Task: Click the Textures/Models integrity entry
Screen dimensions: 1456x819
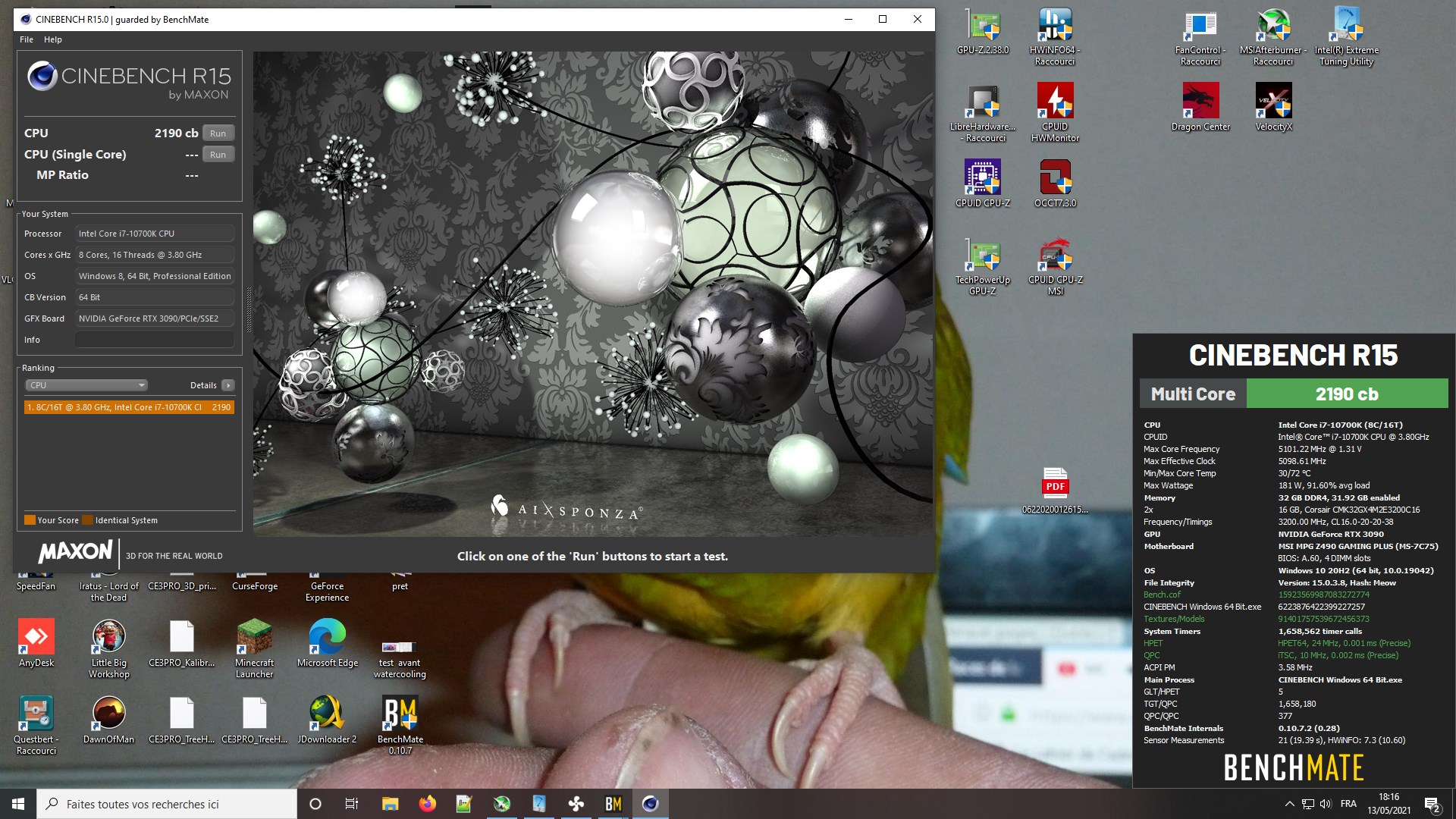Action: pos(1174,620)
